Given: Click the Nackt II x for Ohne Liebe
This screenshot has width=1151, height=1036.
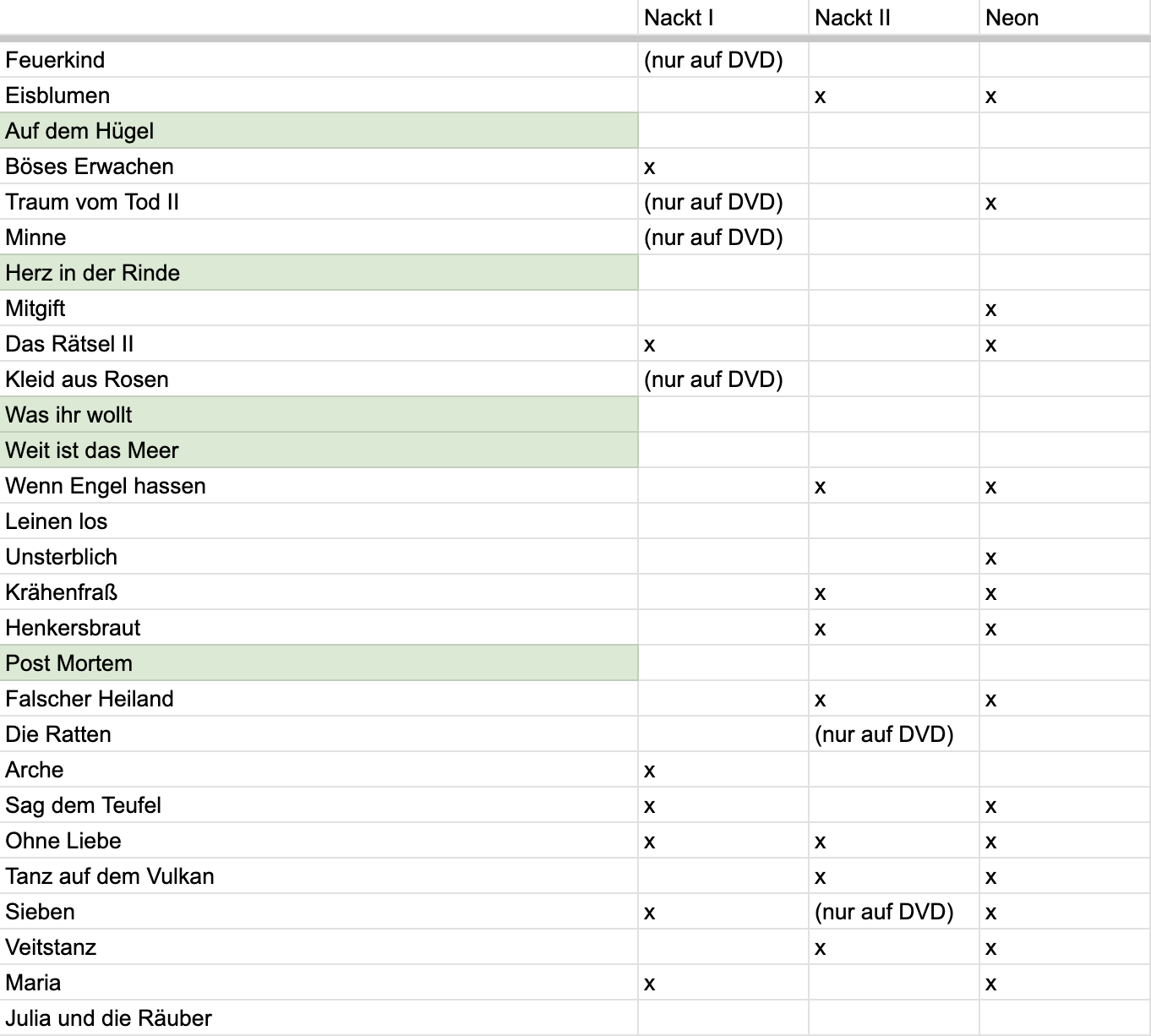Looking at the screenshot, I should click(x=820, y=842).
